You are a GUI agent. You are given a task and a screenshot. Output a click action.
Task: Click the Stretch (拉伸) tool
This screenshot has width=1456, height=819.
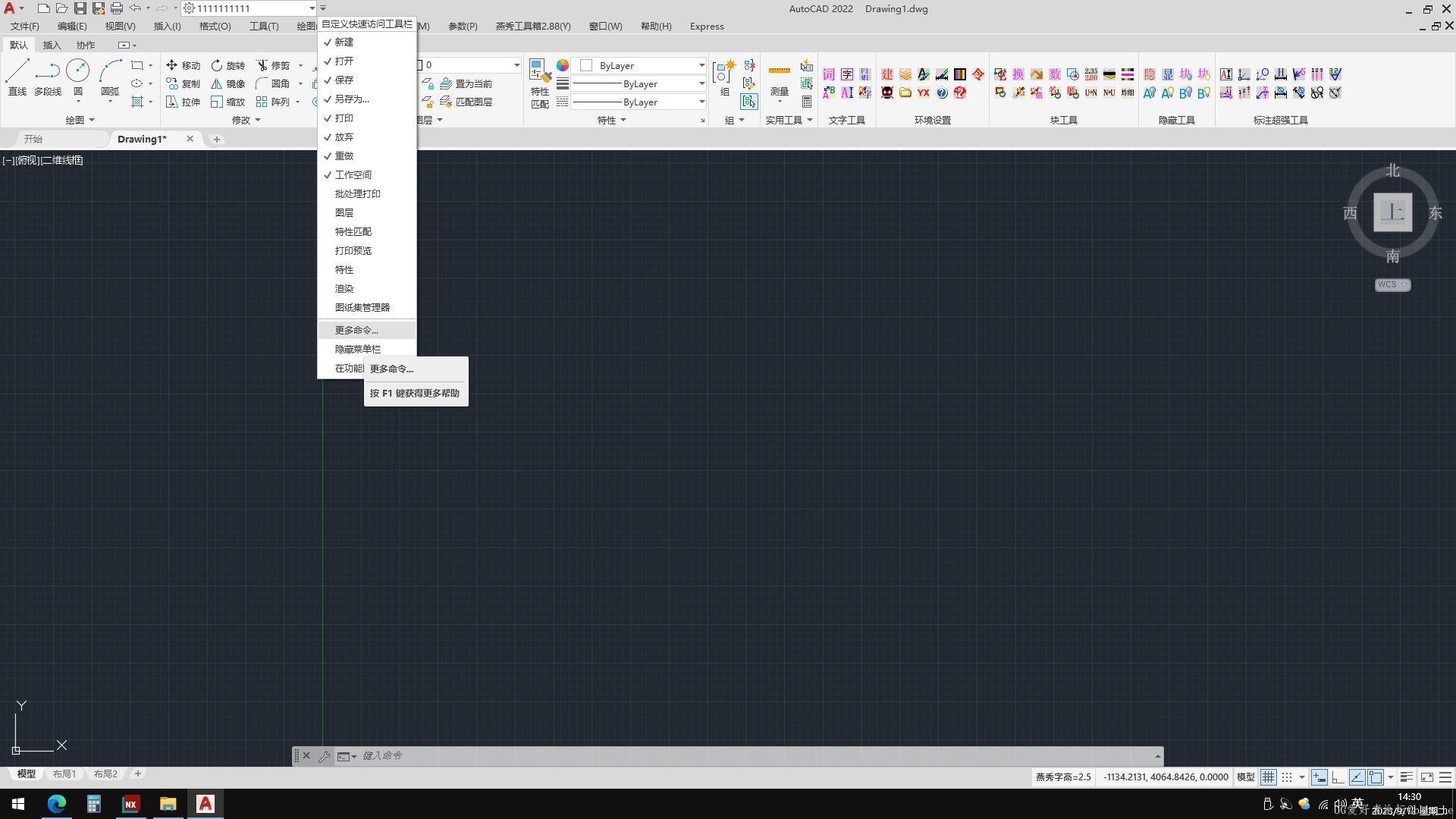coord(183,102)
